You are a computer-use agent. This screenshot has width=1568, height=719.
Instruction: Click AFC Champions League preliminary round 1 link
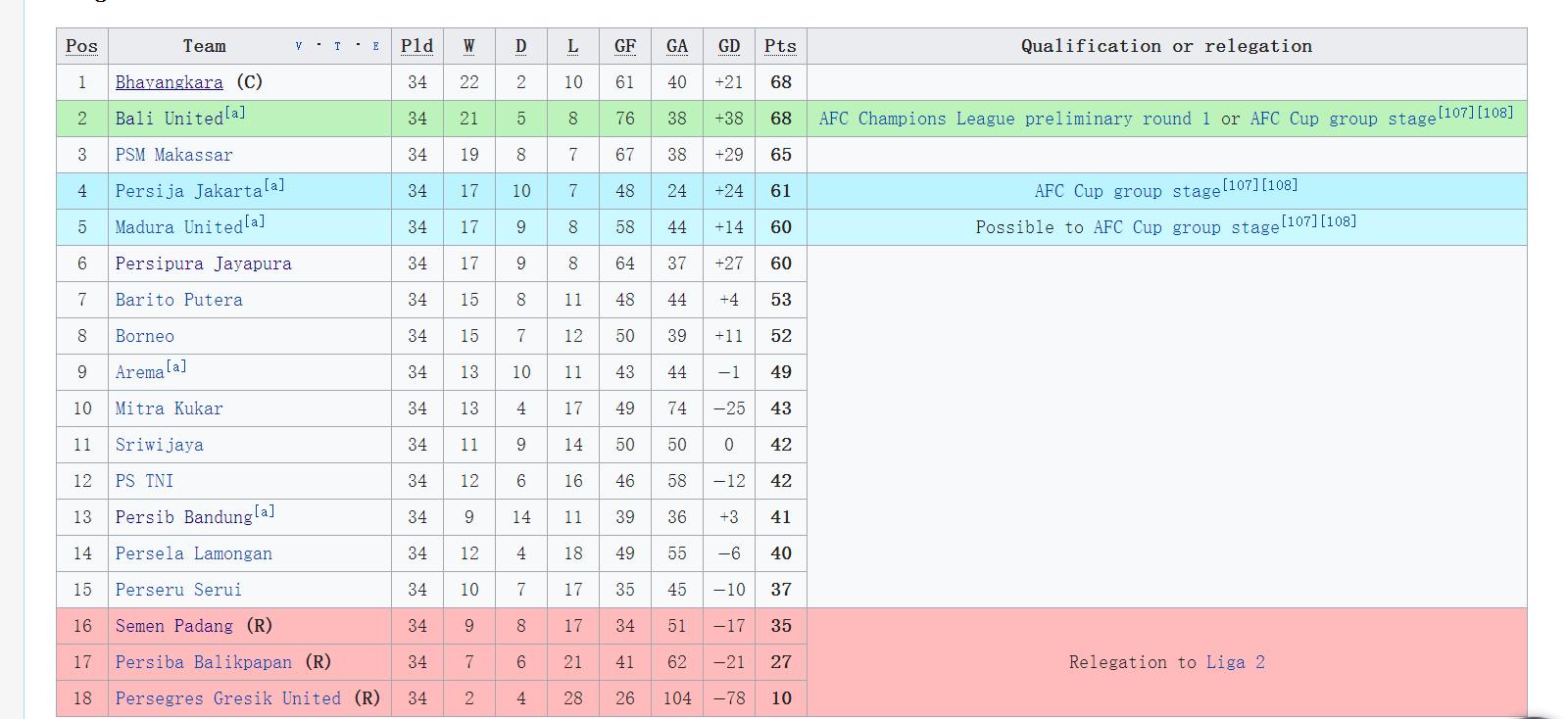[x=1005, y=120]
